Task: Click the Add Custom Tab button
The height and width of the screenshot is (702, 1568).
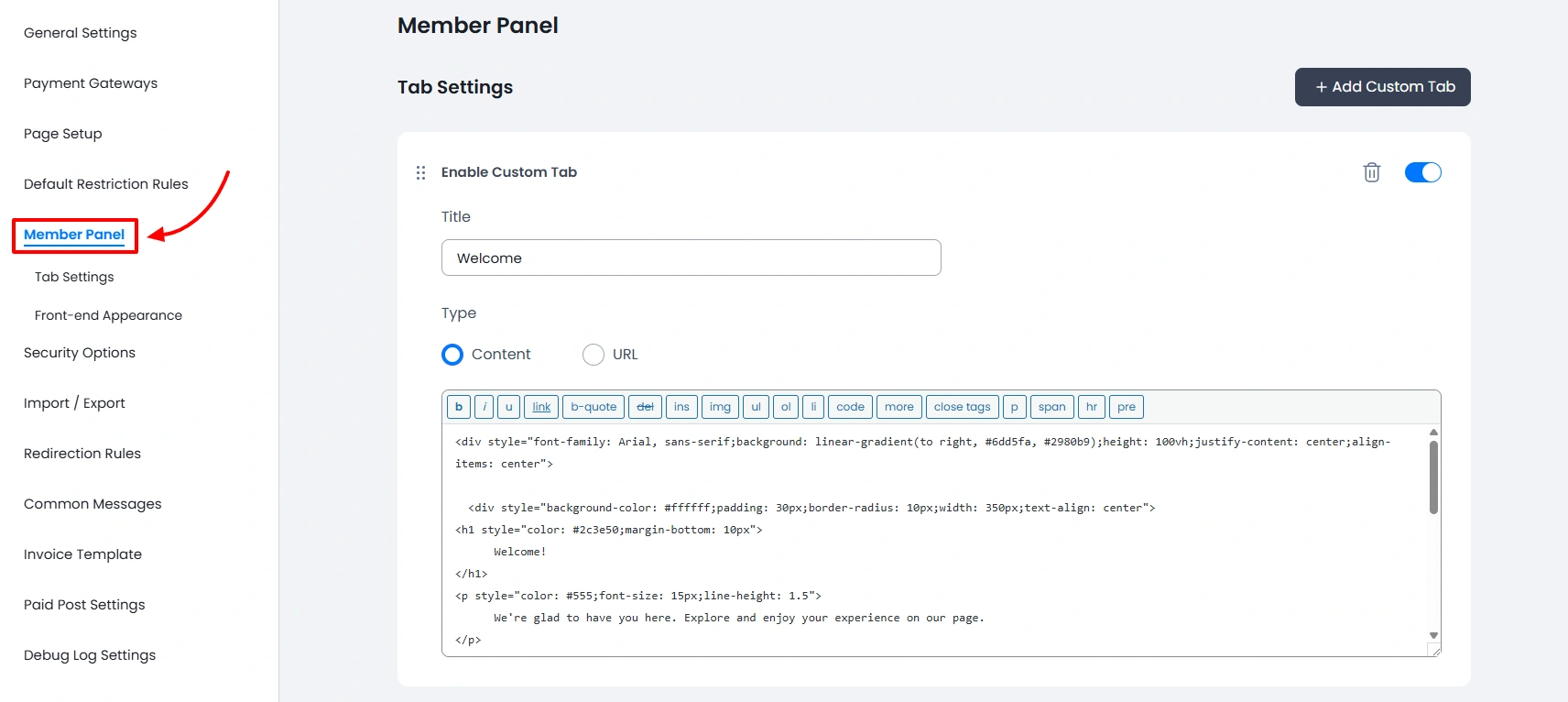Action: [1382, 86]
